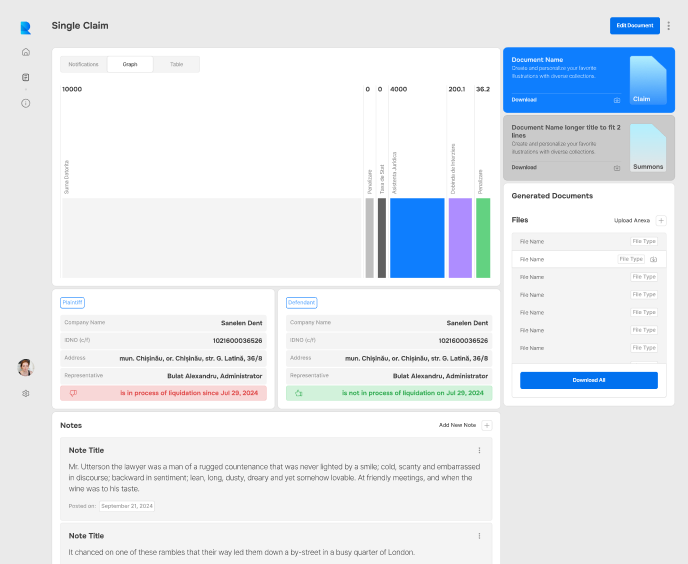Click Plaintiff's 'Bulat Alexandru, Administrator' representative

pyautogui.click(x=215, y=376)
